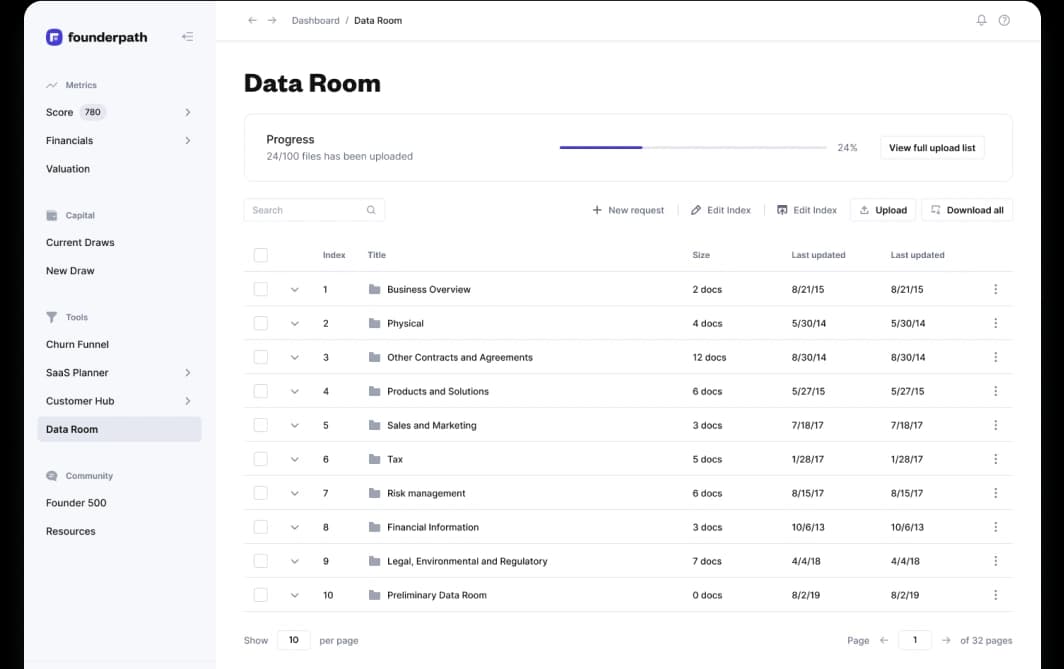Open the help question mark icon
1064x669 pixels.
(x=1004, y=20)
